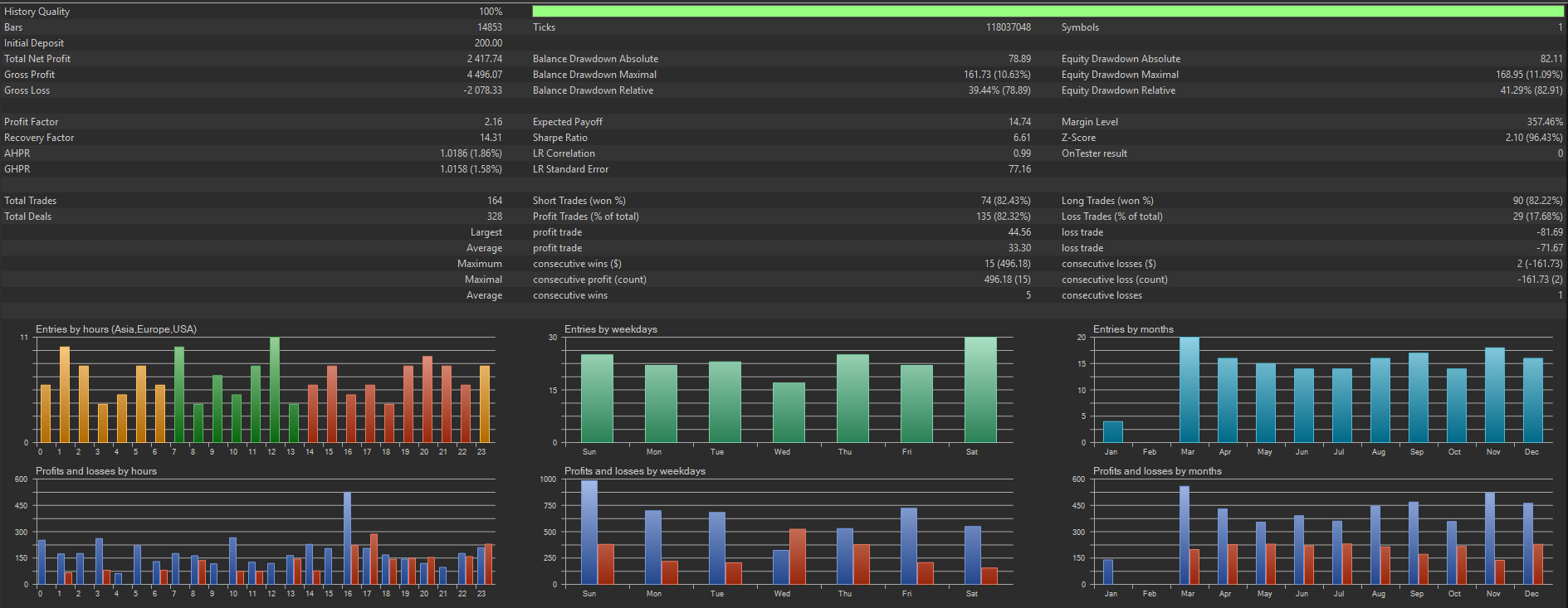Click the green History Quality progress bar
The height and width of the screenshot is (608, 1568).
coord(1048,12)
